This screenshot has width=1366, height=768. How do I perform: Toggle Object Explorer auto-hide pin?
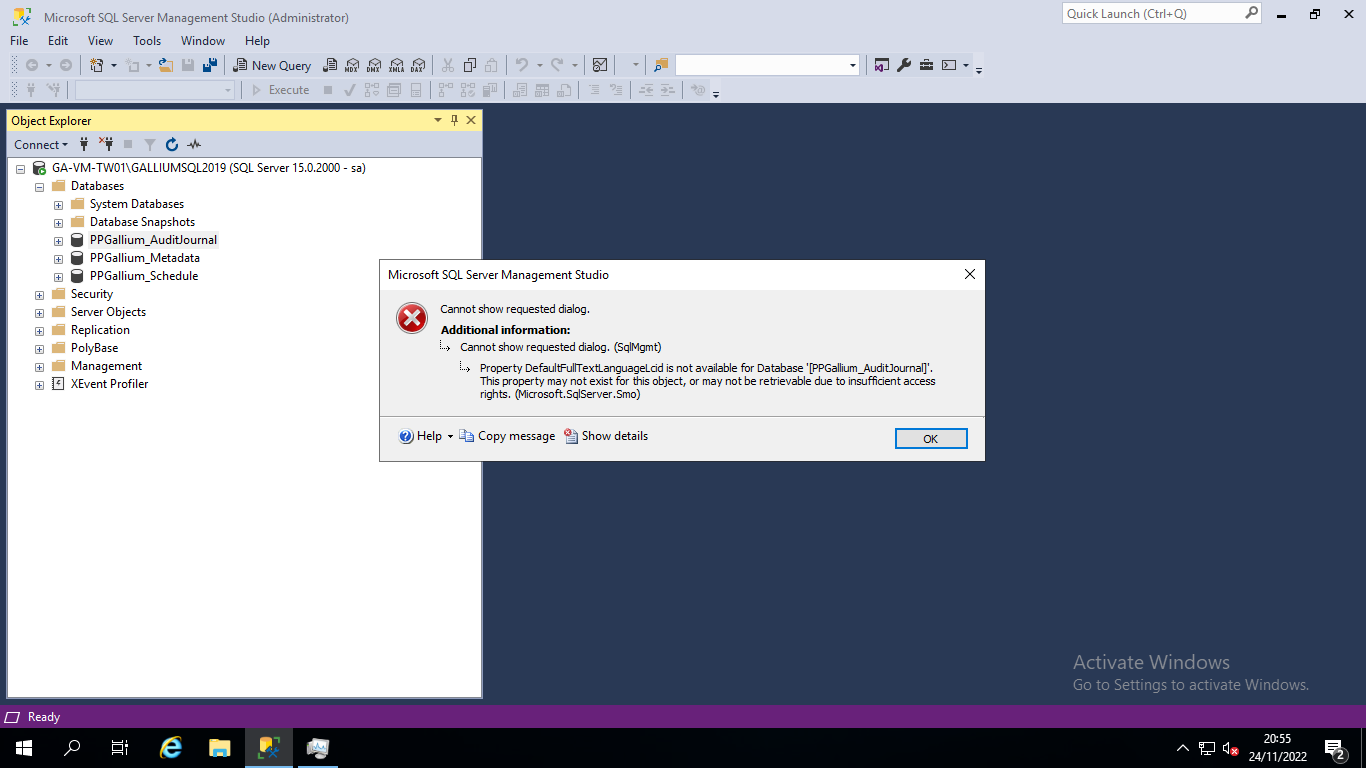pos(454,120)
